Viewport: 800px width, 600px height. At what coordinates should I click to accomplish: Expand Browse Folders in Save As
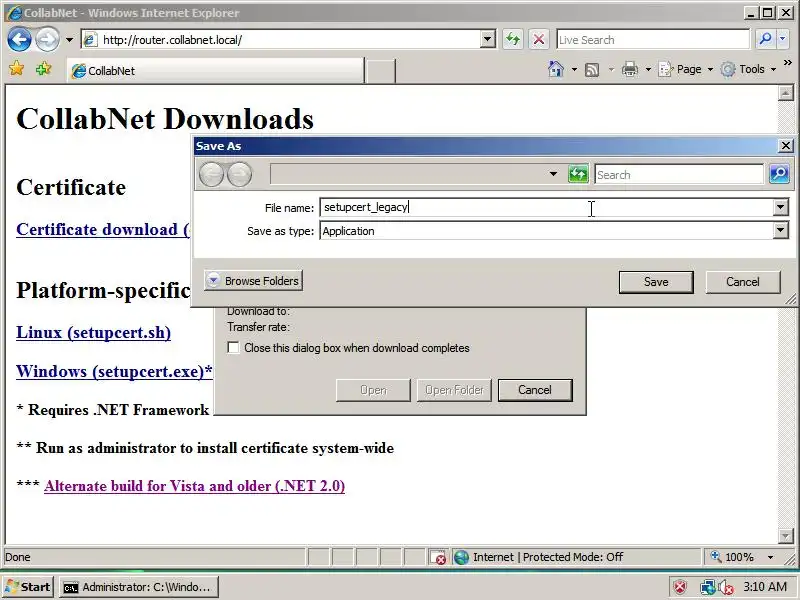pyautogui.click(x=254, y=281)
